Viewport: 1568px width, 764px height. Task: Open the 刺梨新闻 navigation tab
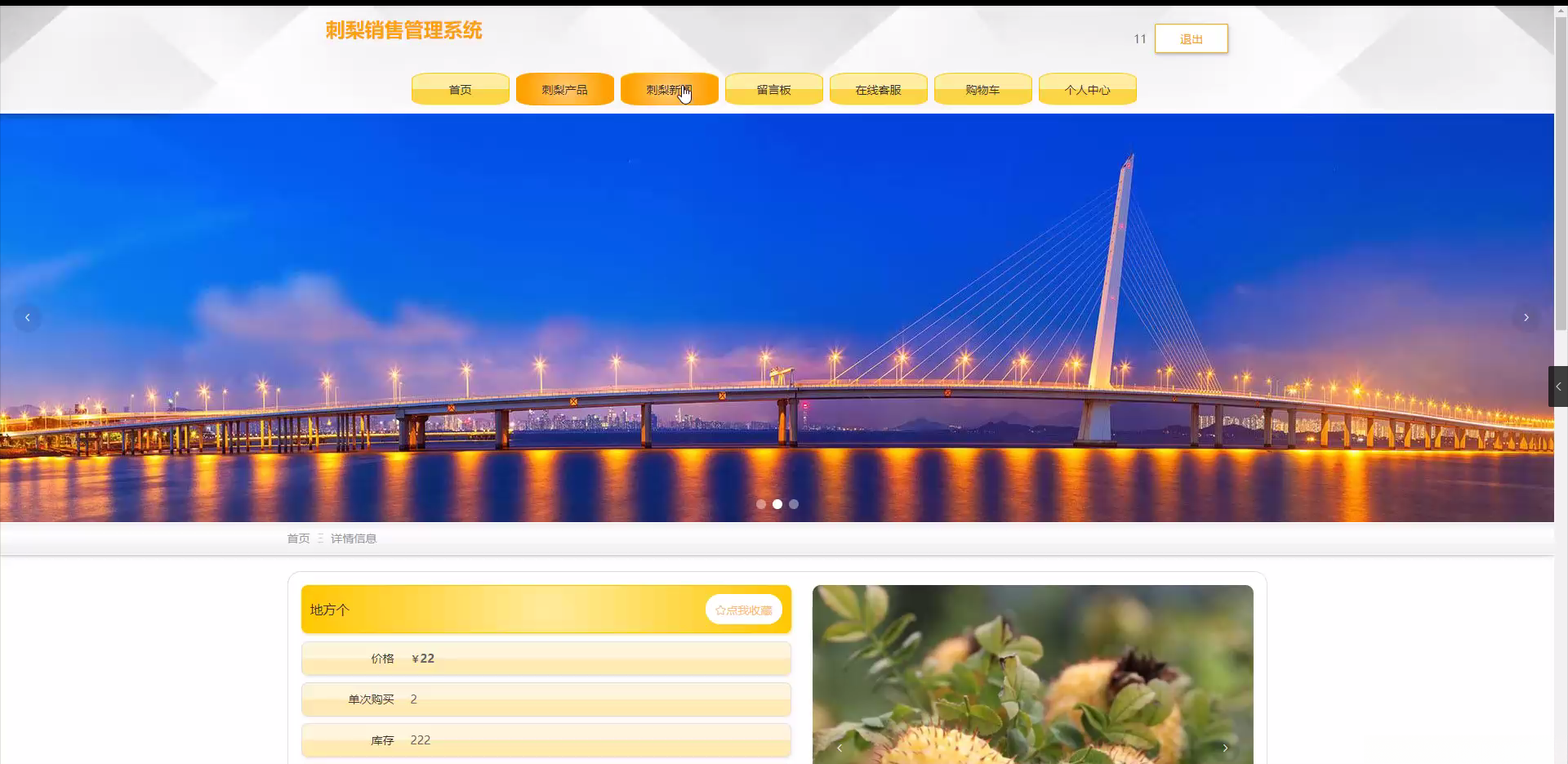670,89
